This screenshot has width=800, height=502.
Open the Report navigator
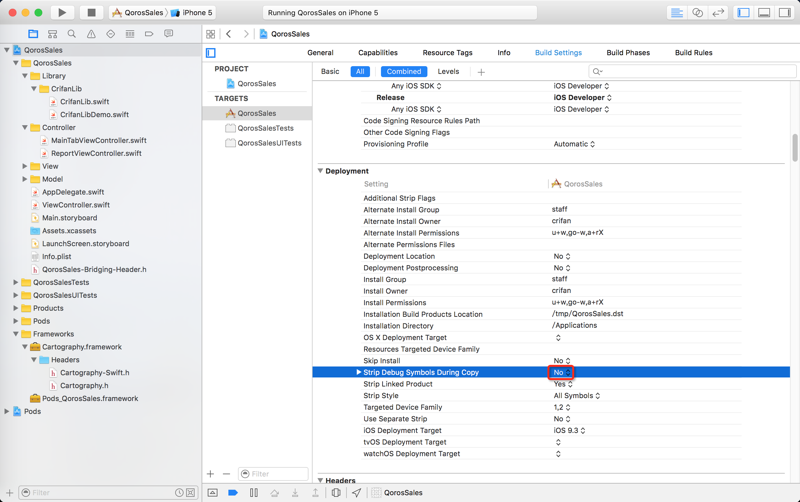(x=168, y=34)
